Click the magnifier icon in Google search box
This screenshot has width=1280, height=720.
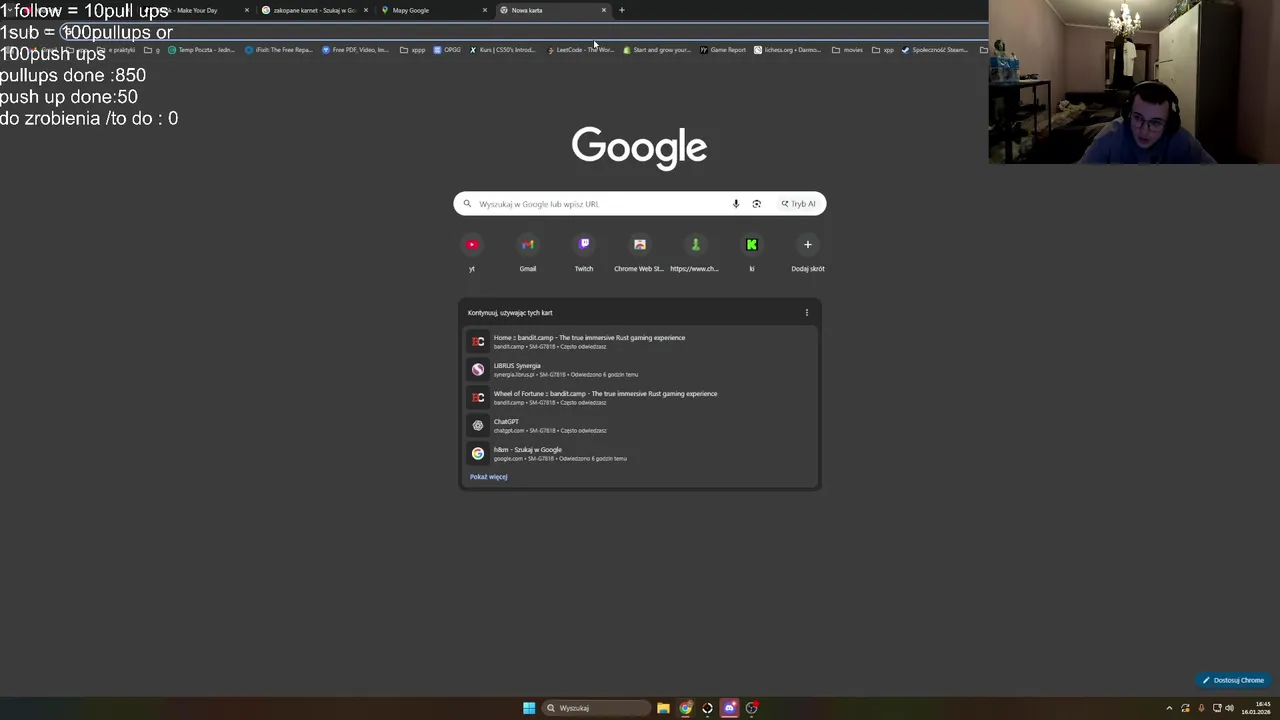point(467,204)
